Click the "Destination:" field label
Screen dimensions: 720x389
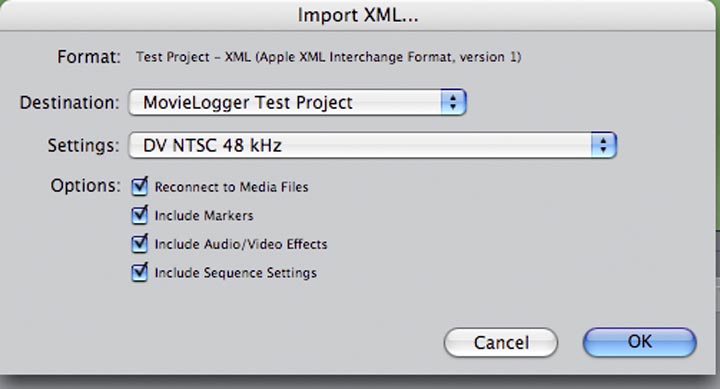click(69, 102)
